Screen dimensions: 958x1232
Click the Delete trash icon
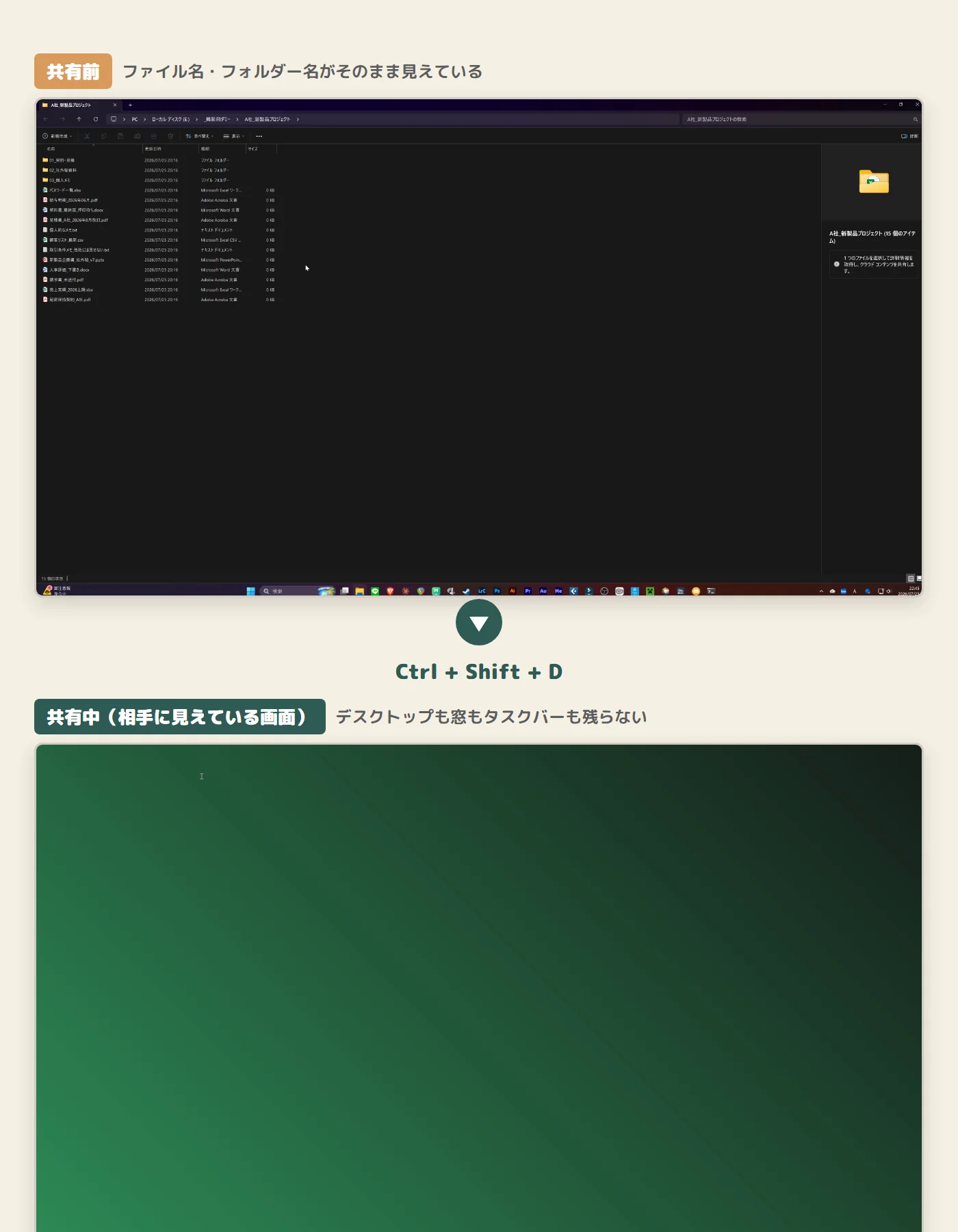pos(170,136)
